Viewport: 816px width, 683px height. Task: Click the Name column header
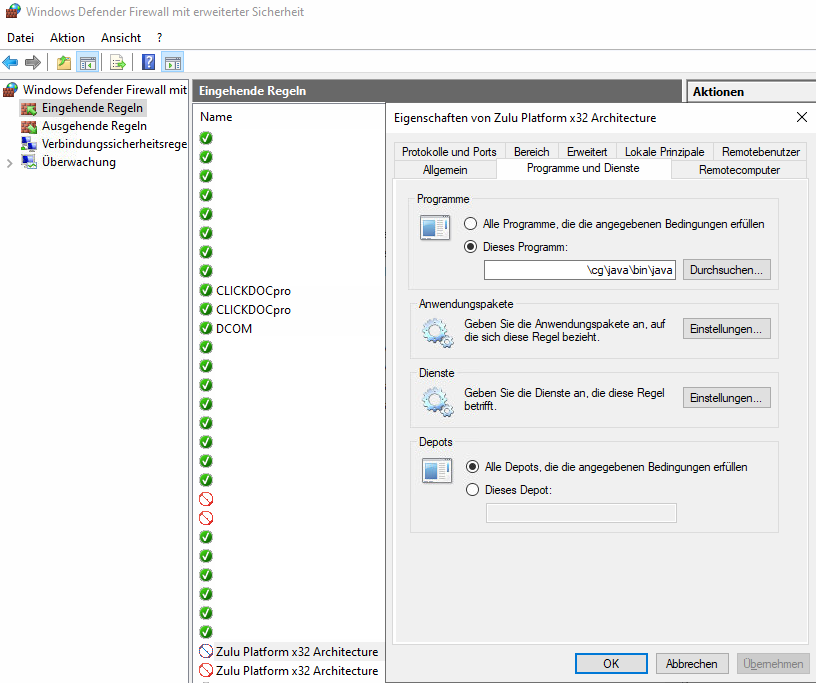tap(216, 117)
